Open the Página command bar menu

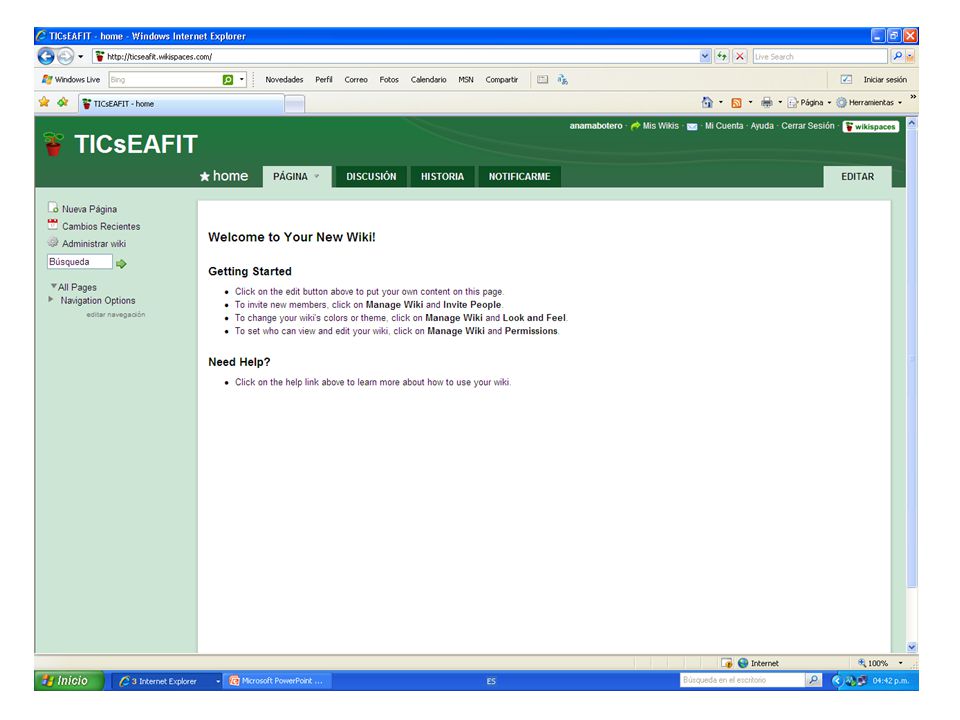[809, 102]
